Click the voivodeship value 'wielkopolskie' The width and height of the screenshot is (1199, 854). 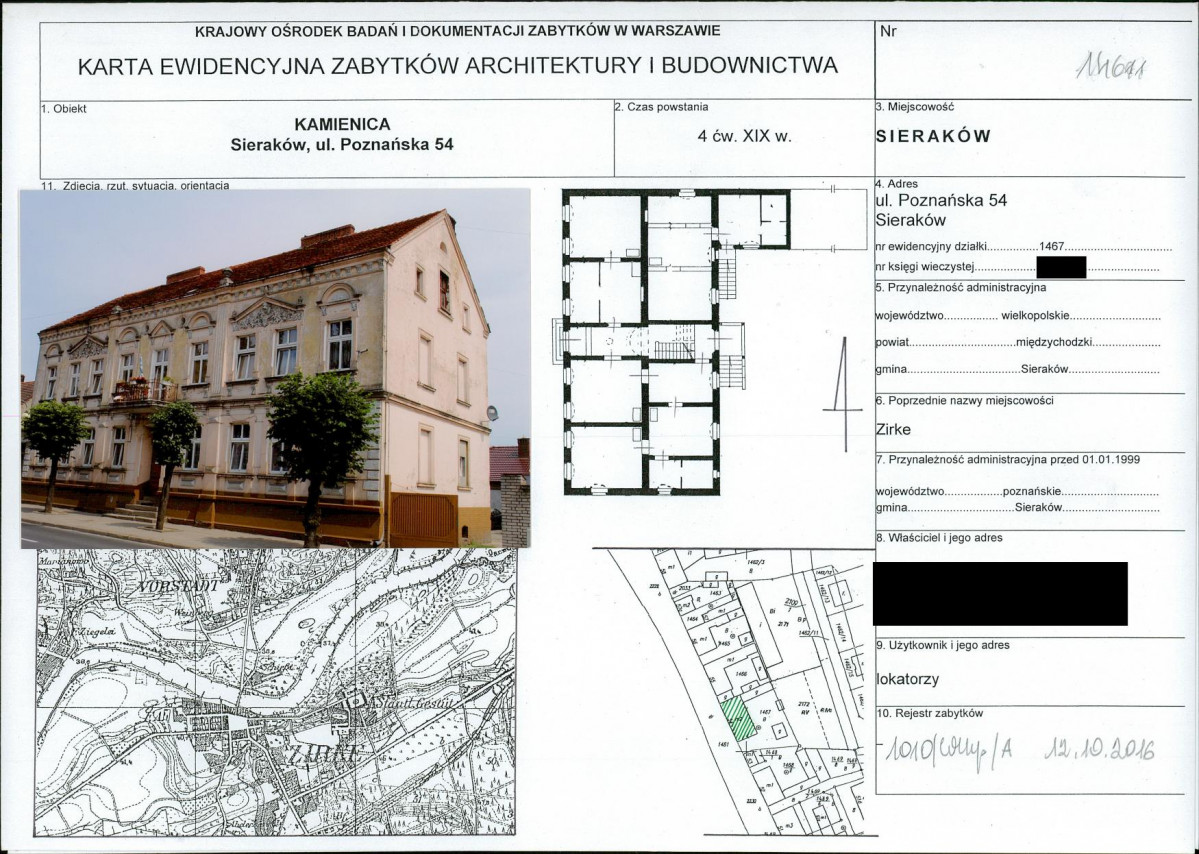(1035, 316)
